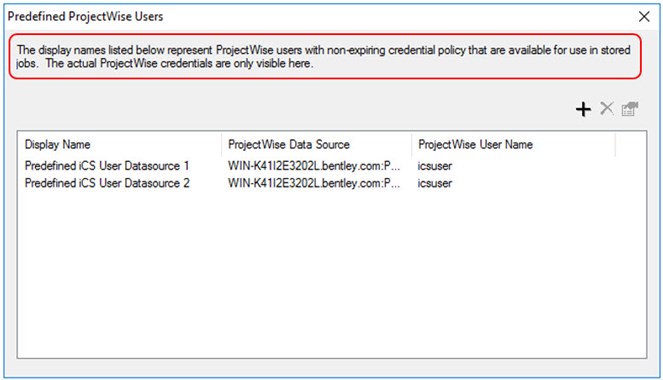Viewport: 663px width, 380px height.
Task: Click the blank header right of User Name column
Action: (630, 145)
